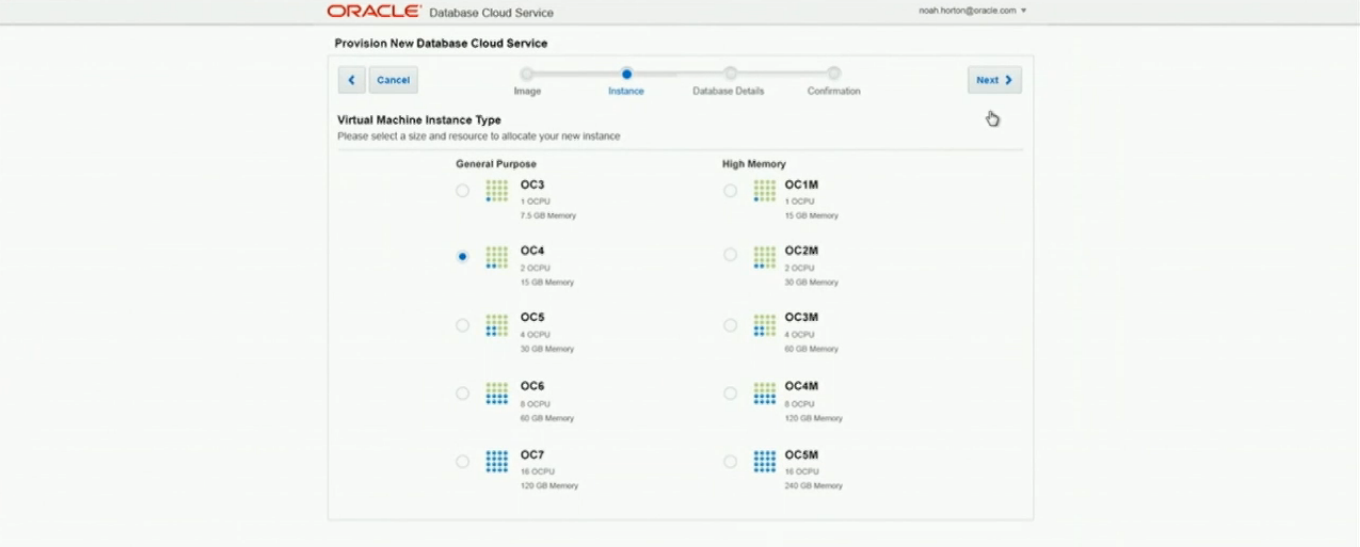The width and height of the screenshot is (1360, 547).
Task: Select the OC1M high memory radio
Action: tap(730, 190)
